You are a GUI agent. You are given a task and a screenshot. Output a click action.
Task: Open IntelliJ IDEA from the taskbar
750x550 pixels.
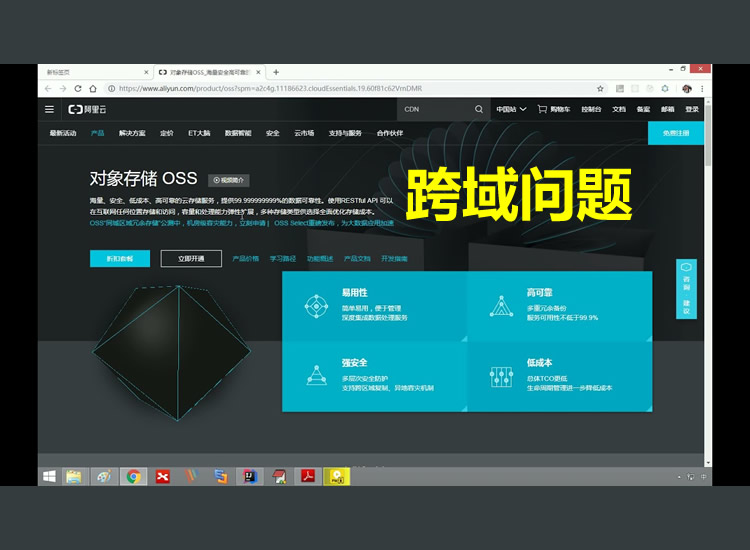pos(247,477)
